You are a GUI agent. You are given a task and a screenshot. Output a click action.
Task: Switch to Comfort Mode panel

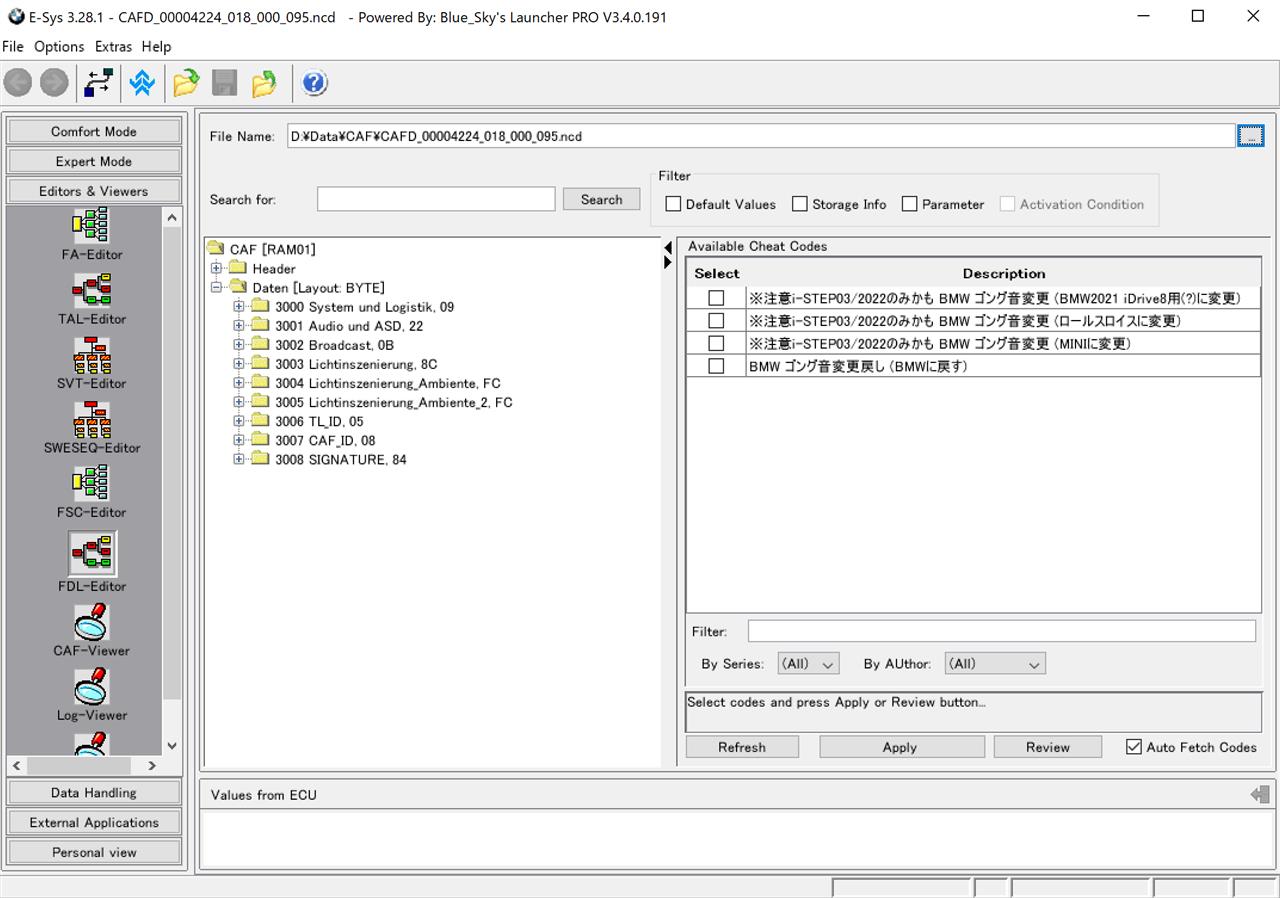[94, 131]
